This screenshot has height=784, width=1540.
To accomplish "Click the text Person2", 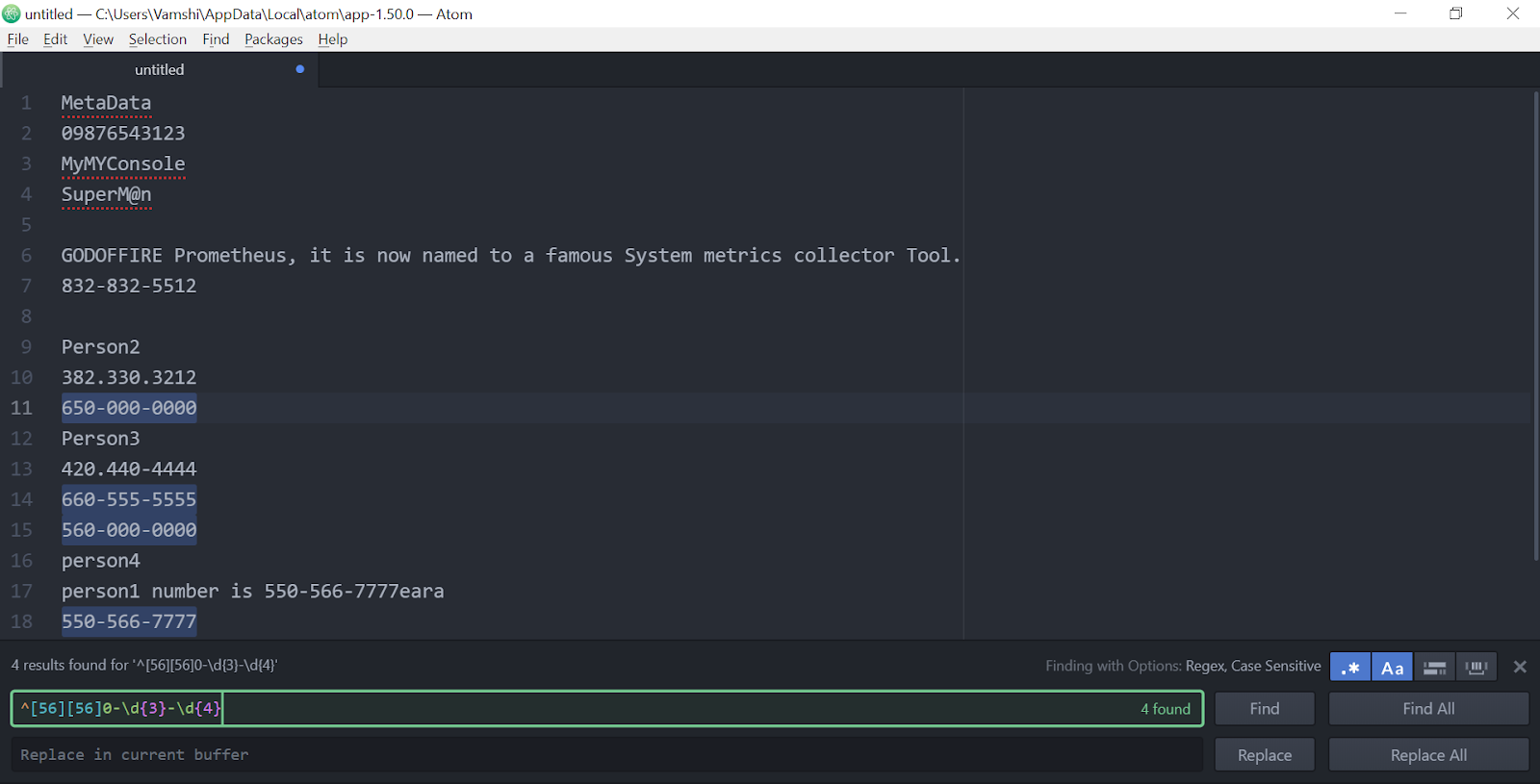I will click(x=100, y=347).
